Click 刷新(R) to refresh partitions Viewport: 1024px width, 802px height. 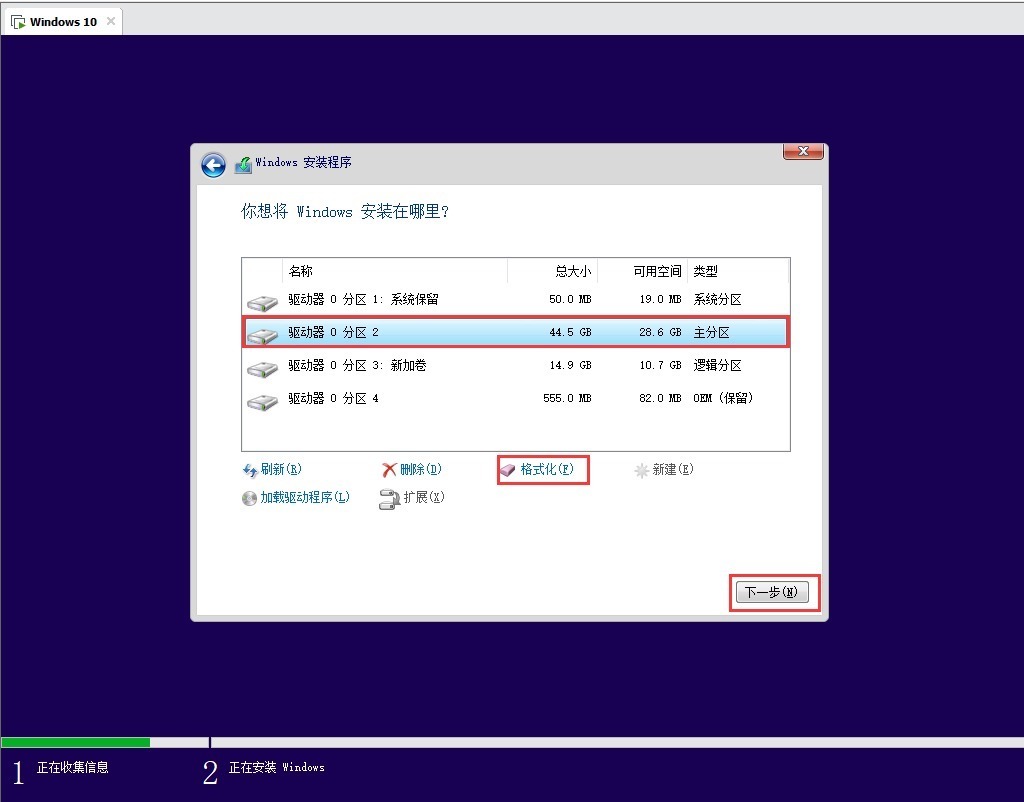click(x=281, y=469)
